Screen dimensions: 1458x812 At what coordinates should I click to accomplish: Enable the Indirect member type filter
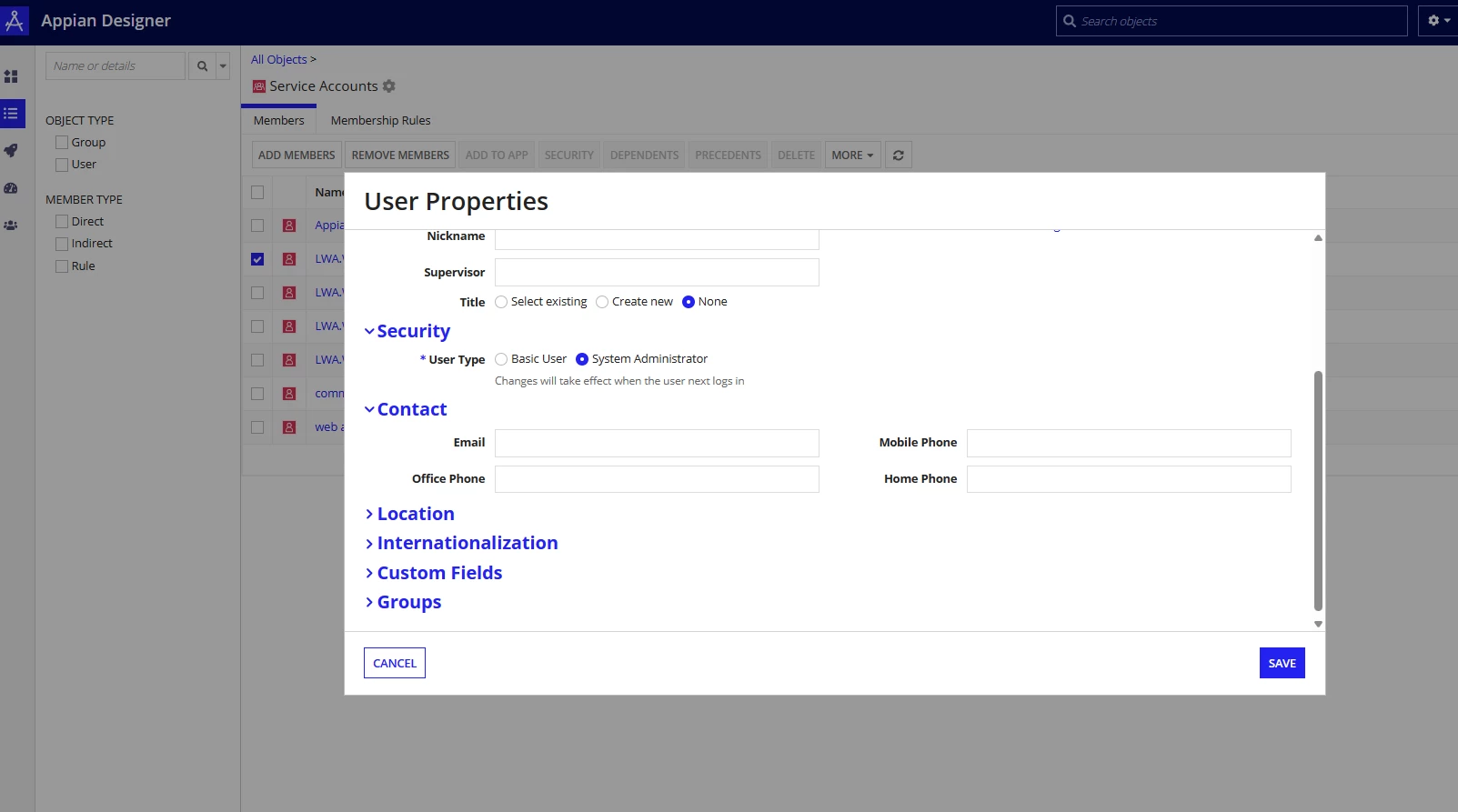tap(62, 244)
